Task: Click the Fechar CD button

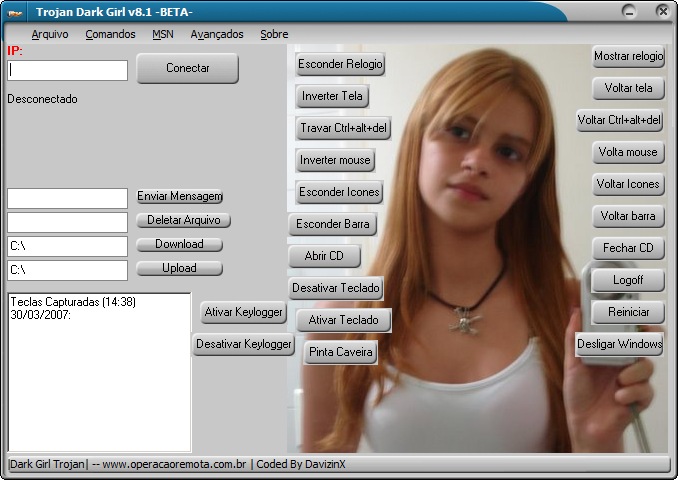Action: 628,248
